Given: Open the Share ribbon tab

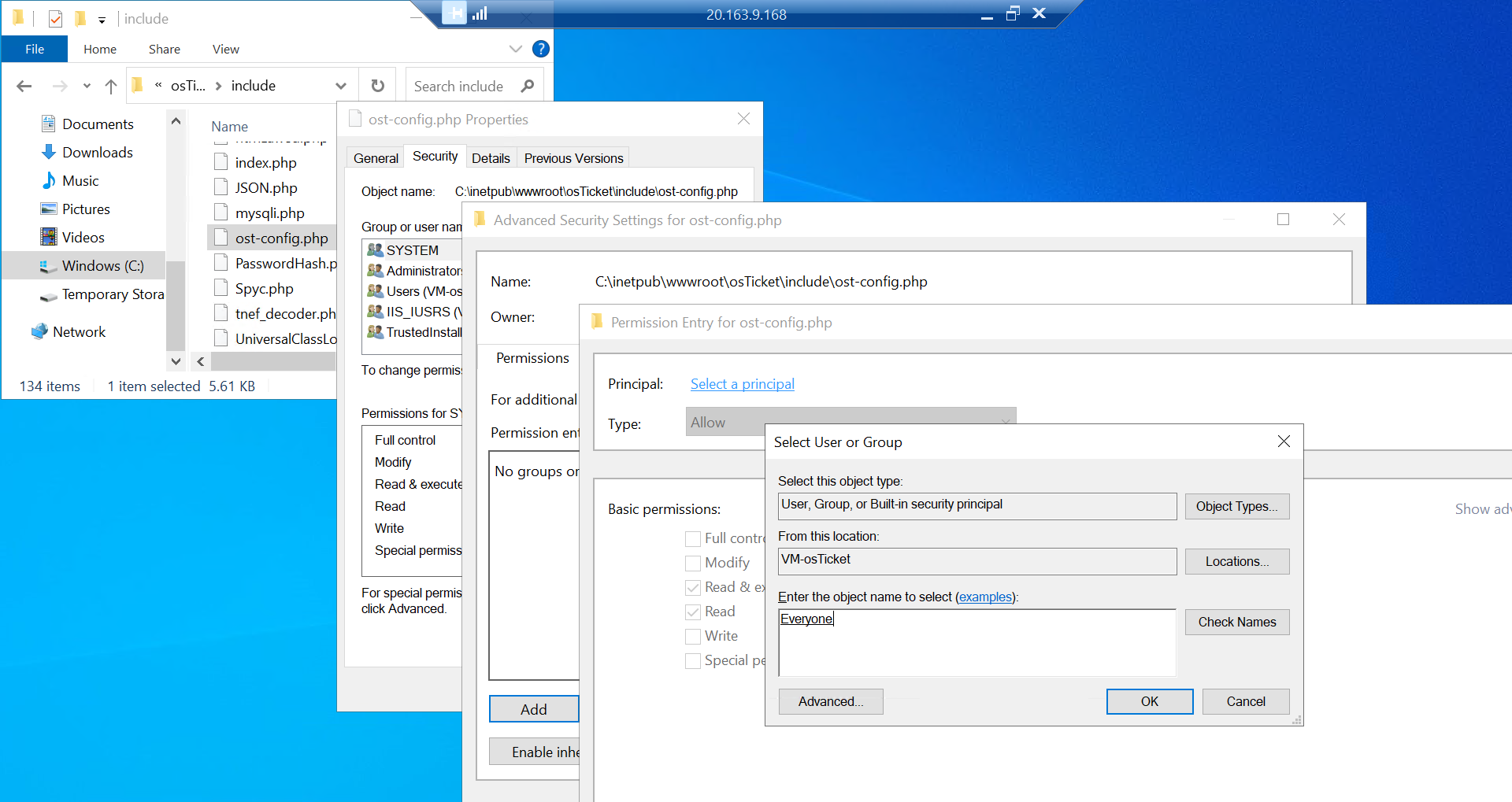Looking at the screenshot, I should [x=164, y=49].
